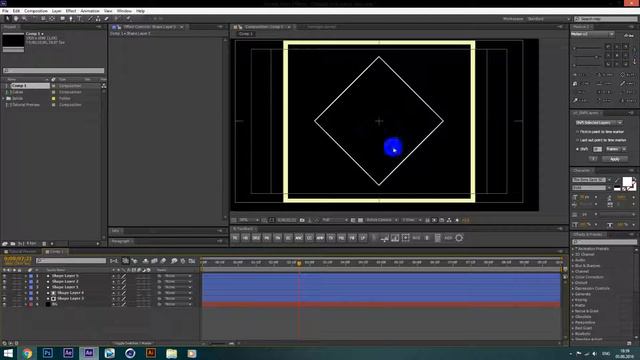Viewport: 640px width, 360px height.
Task: Open Graph Editor from timeline icons
Action: [x=192, y=261]
